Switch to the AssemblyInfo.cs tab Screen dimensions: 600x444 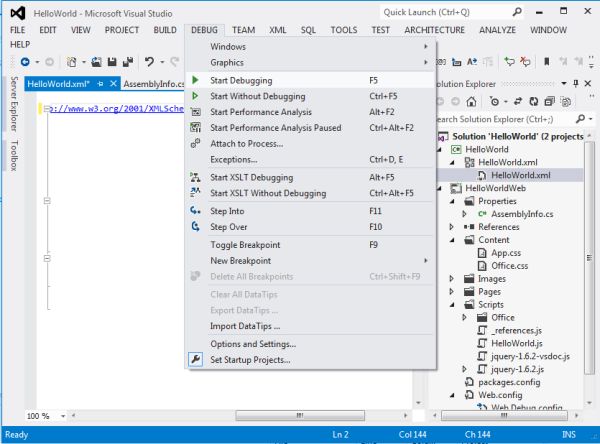coord(153,84)
